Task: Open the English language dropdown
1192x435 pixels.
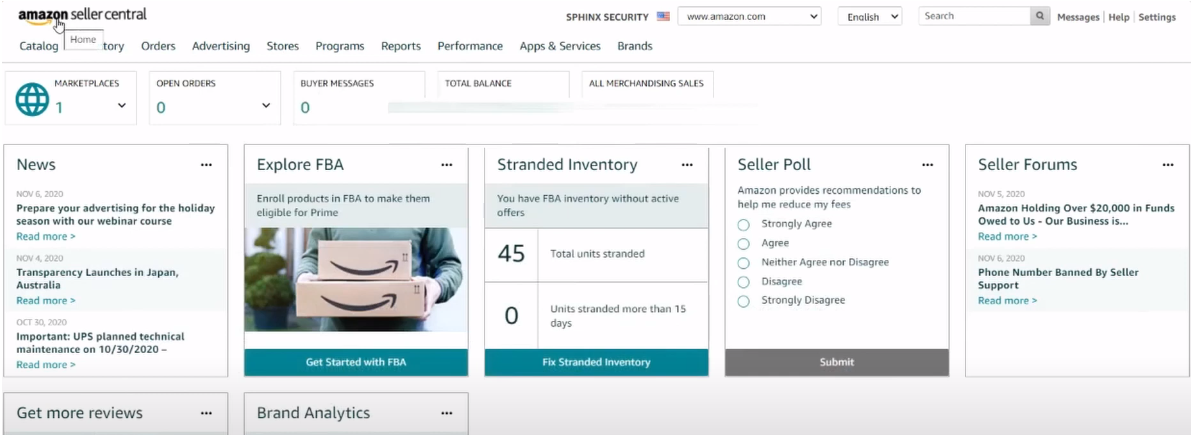Action: [869, 17]
